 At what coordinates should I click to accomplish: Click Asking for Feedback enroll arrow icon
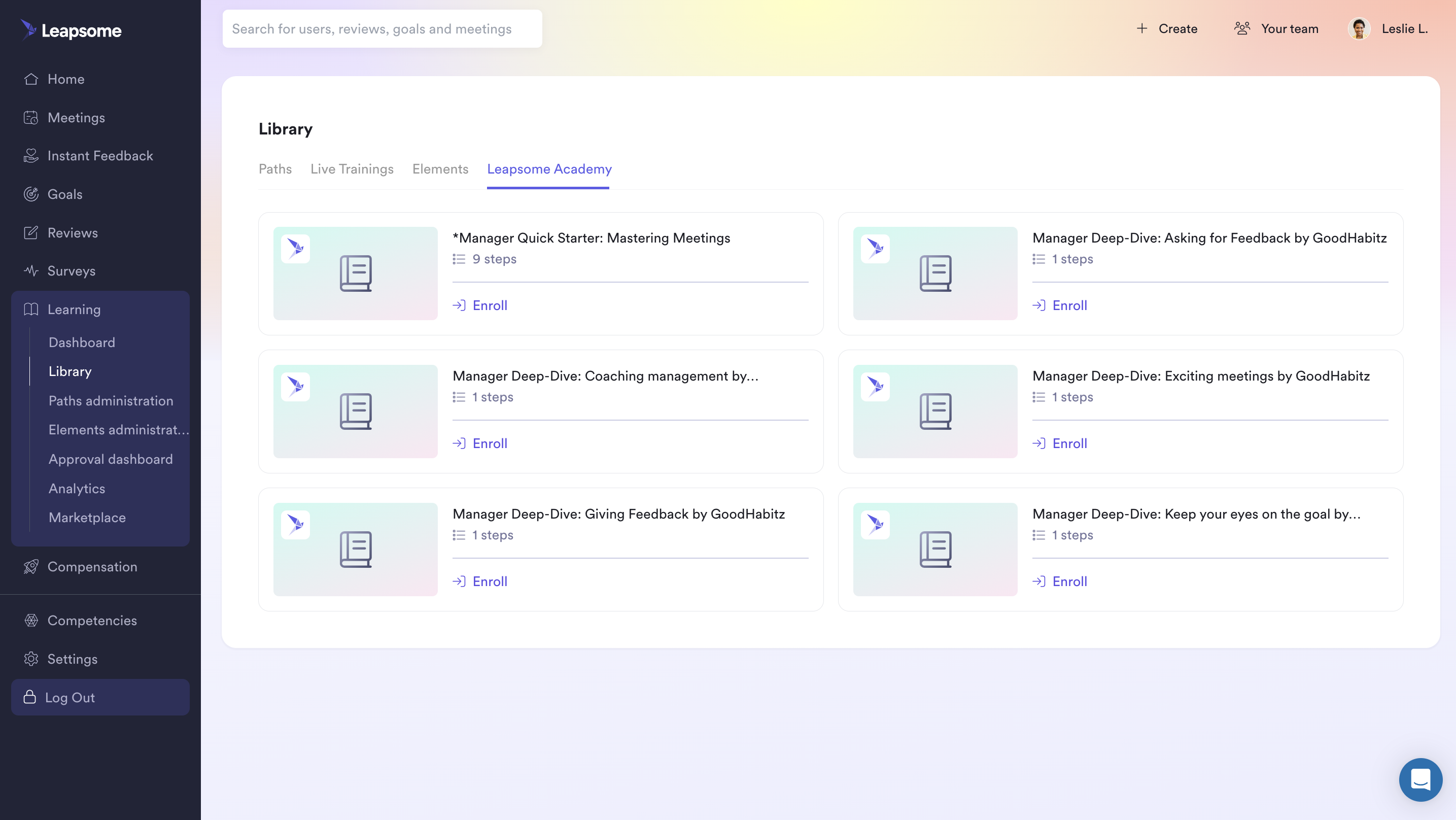click(x=1039, y=305)
